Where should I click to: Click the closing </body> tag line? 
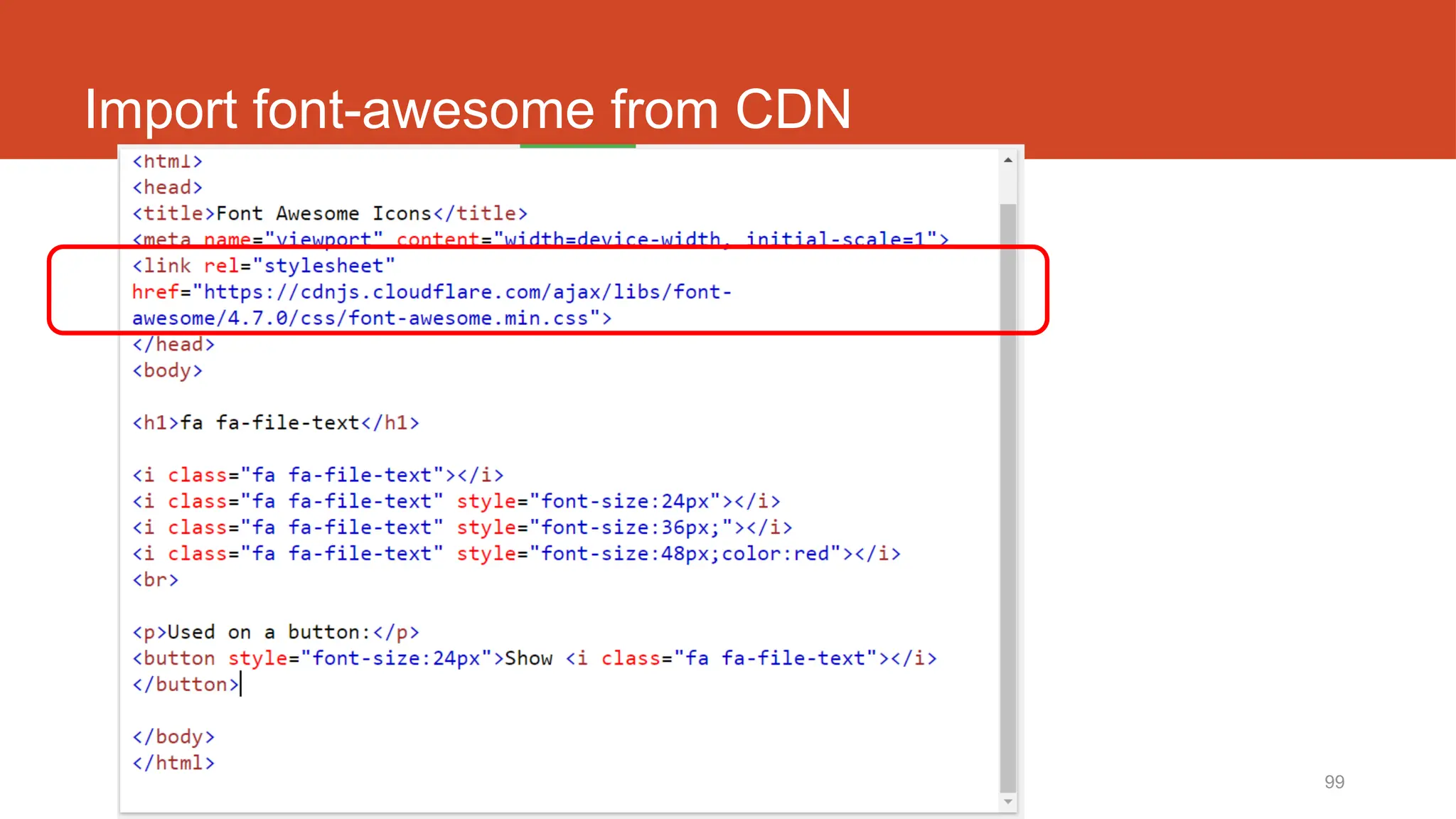coord(173,737)
